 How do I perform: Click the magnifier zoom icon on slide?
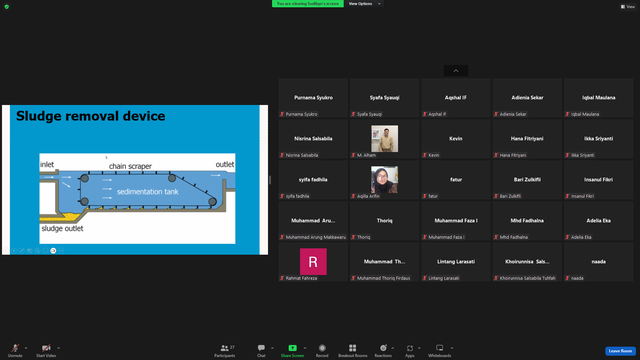(x=37, y=251)
